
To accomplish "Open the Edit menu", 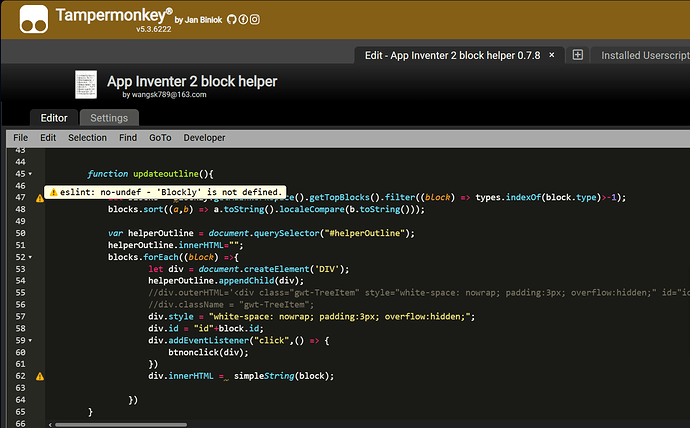I will click(48, 138).
